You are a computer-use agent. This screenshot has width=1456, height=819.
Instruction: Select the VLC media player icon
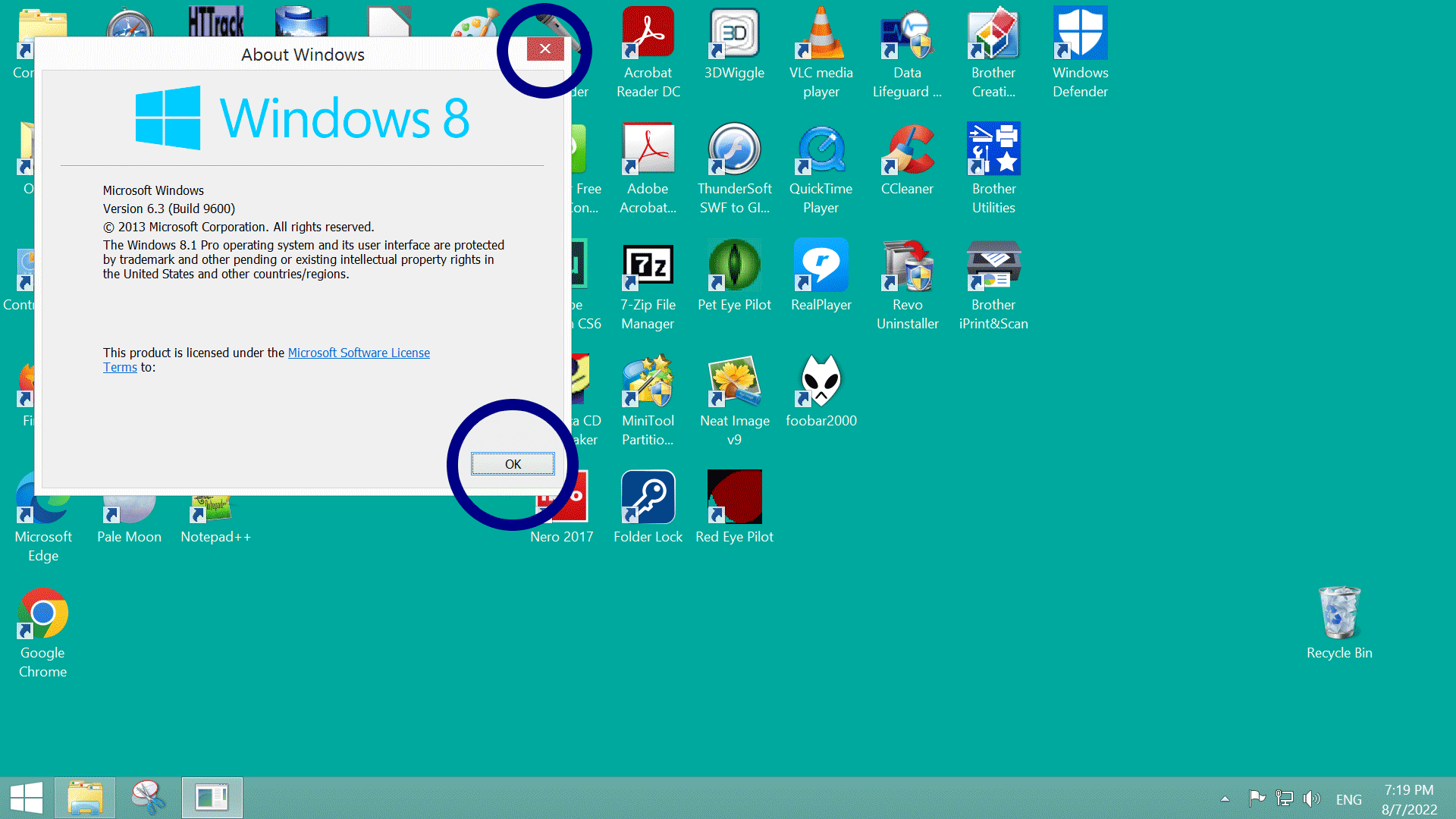coord(821,53)
